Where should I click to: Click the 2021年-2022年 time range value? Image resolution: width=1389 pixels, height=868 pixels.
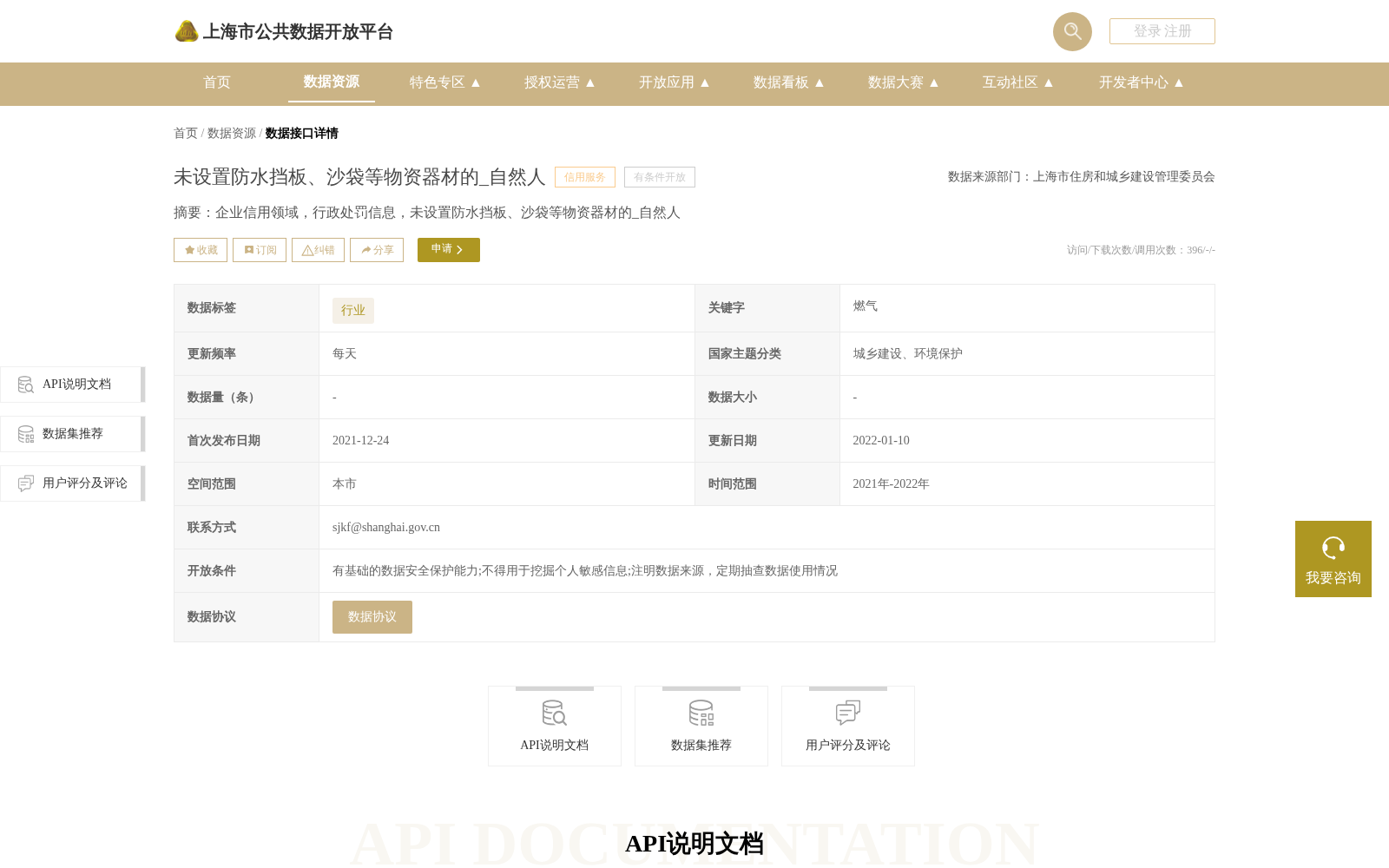[892, 484]
